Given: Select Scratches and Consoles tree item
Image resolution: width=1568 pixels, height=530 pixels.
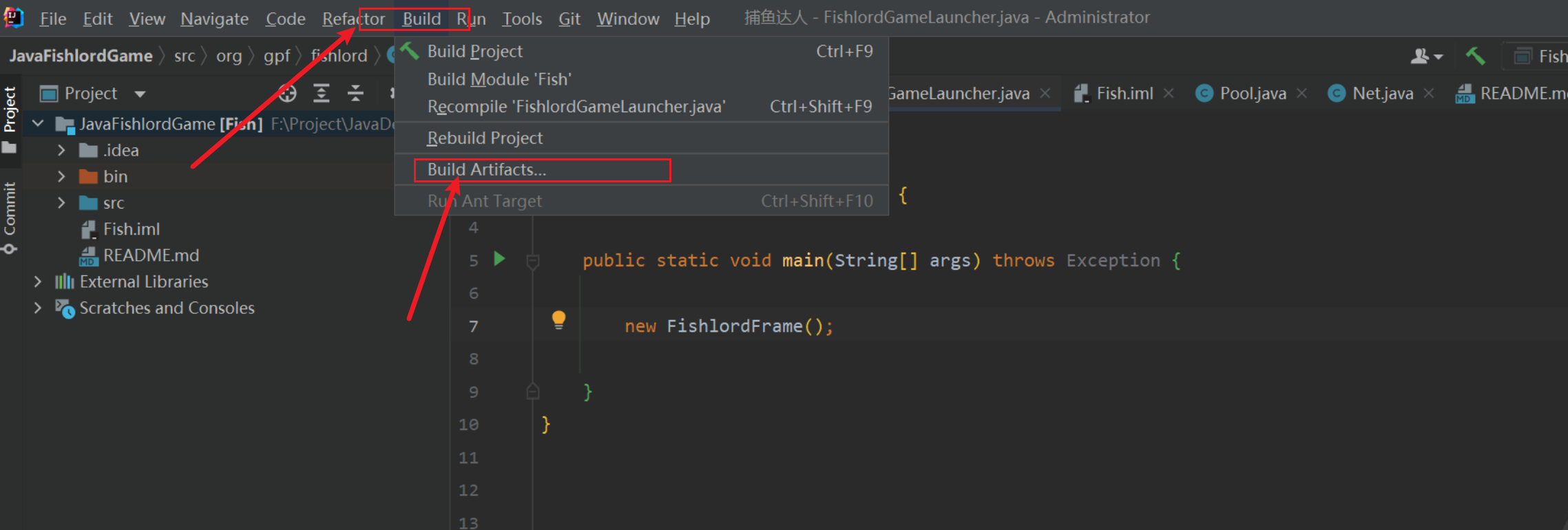Looking at the screenshot, I should pos(167,308).
